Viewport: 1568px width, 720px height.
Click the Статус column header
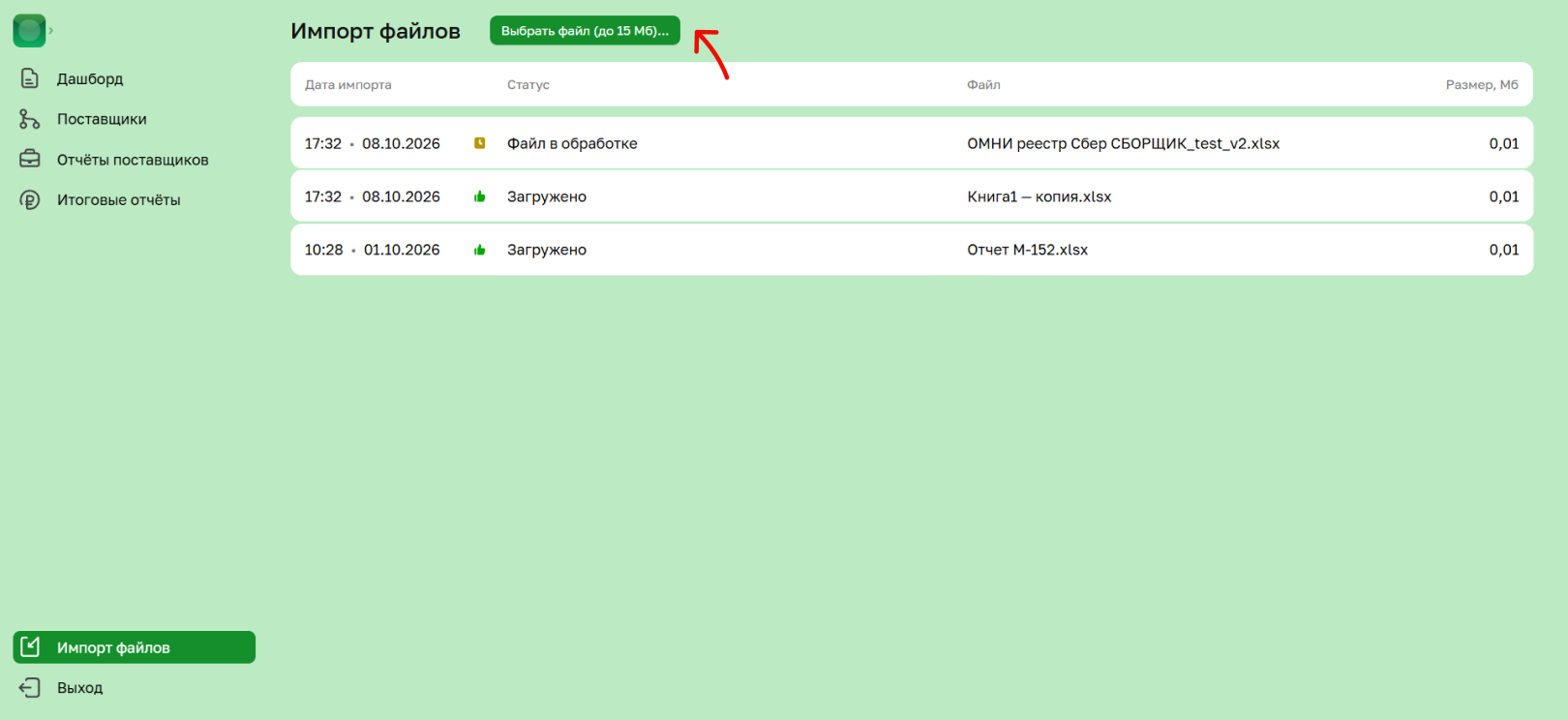pyautogui.click(x=528, y=85)
